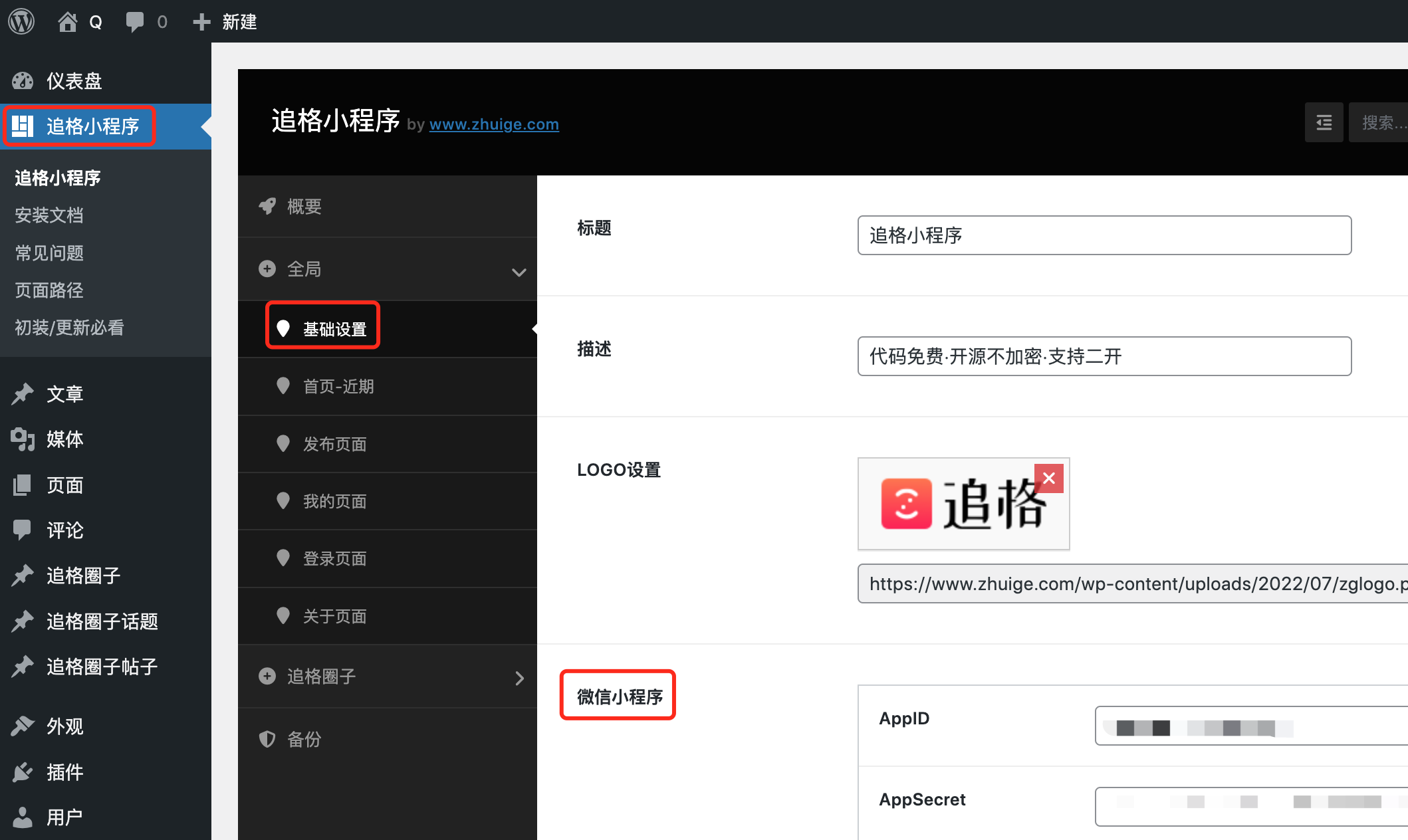Click the 插件 plugin icon

(x=23, y=772)
